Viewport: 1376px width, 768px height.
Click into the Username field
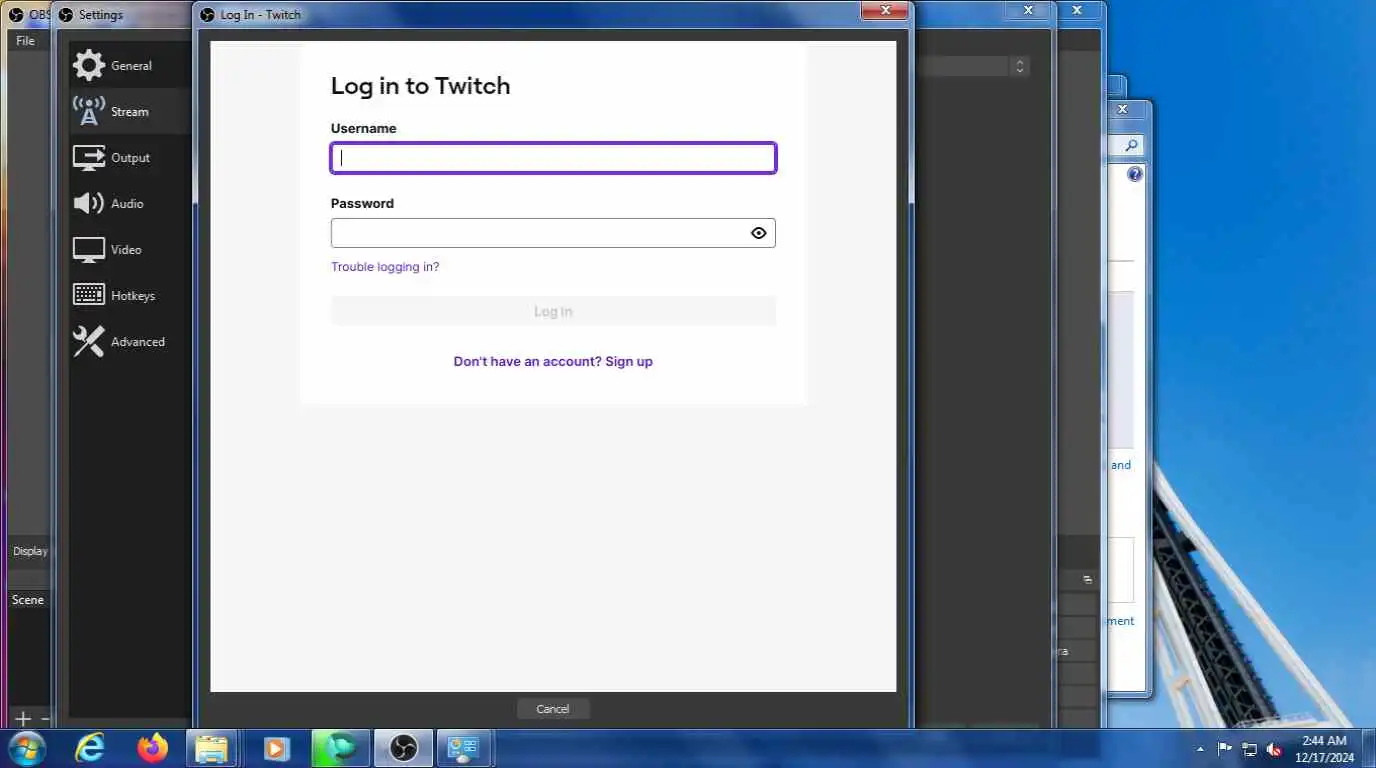[x=553, y=158]
